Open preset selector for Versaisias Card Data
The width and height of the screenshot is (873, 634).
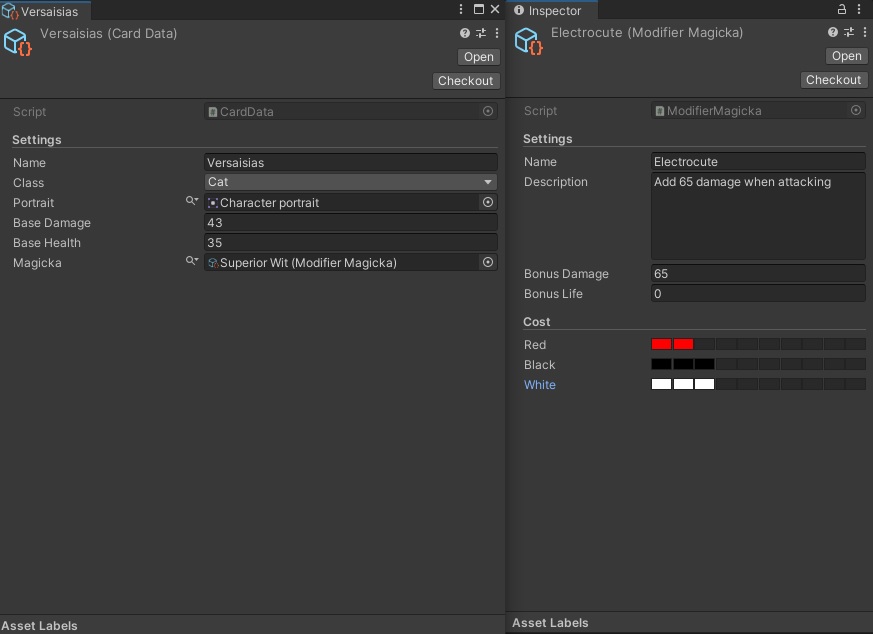click(480, 33)
